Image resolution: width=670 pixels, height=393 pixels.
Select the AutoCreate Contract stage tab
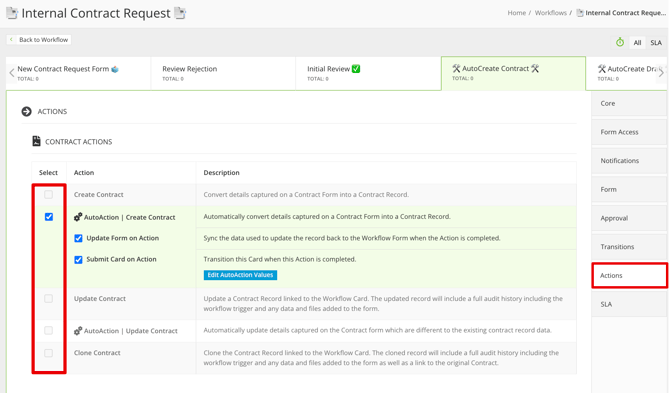(513, 73)
